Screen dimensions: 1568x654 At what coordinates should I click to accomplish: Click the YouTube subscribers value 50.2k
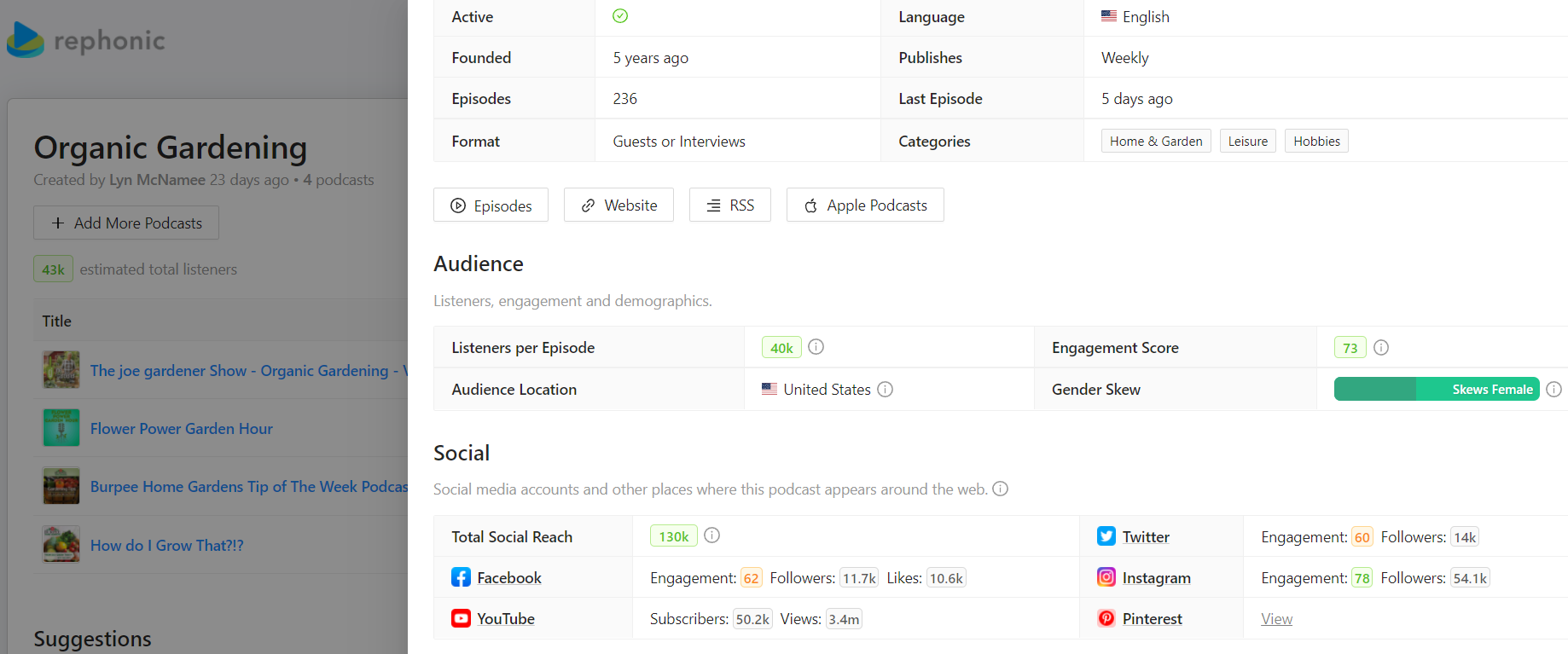[x=752, y=619]
